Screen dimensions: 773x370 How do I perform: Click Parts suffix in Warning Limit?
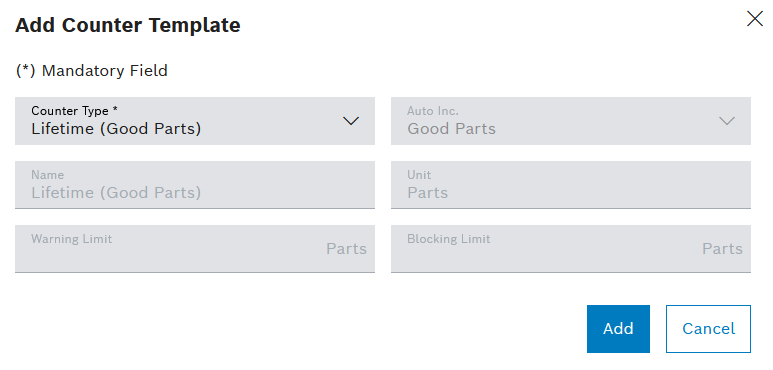[x=346, y=249]
